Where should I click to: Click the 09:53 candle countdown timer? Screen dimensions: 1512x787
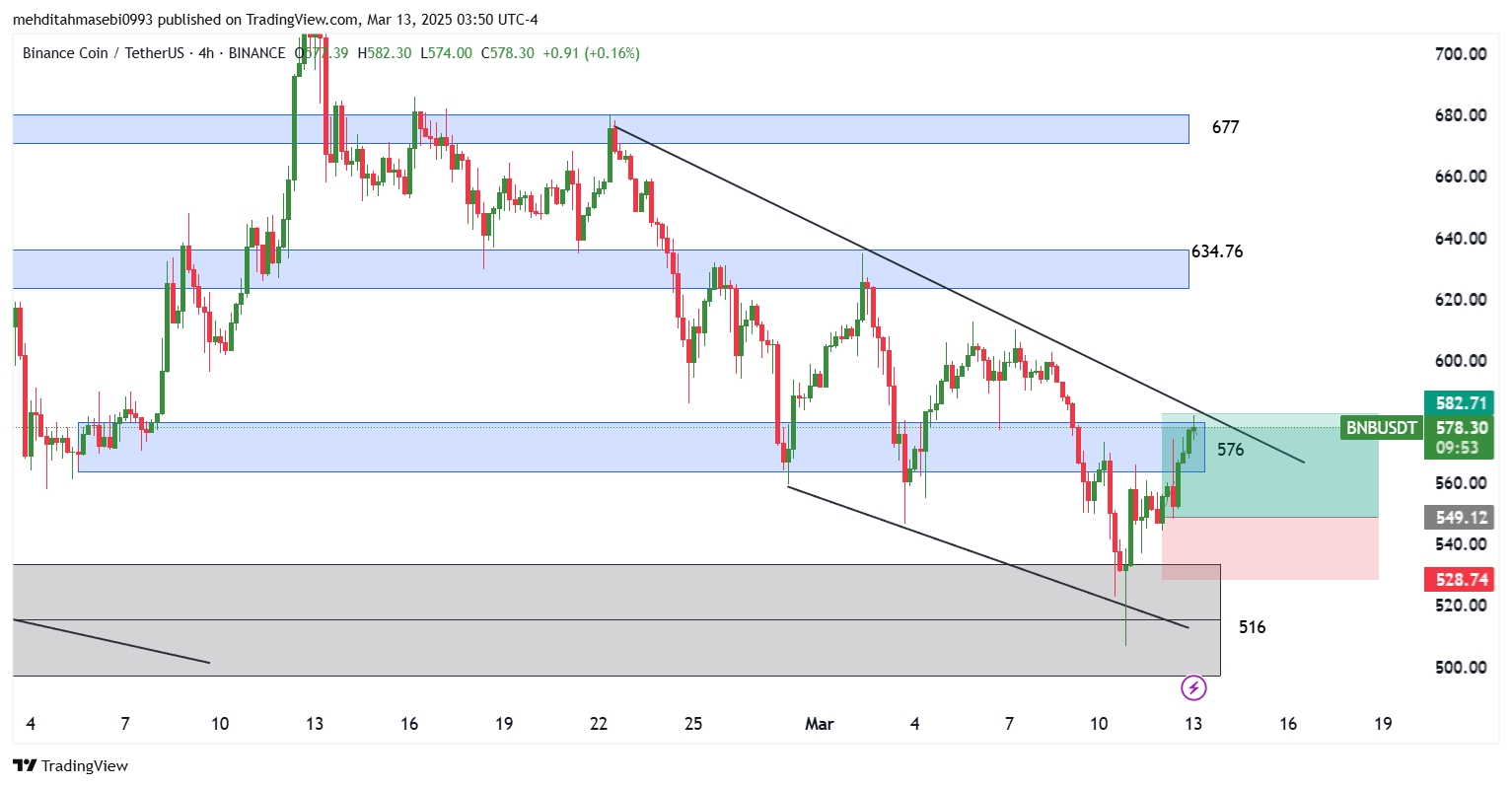click(x=1458, y=448)
